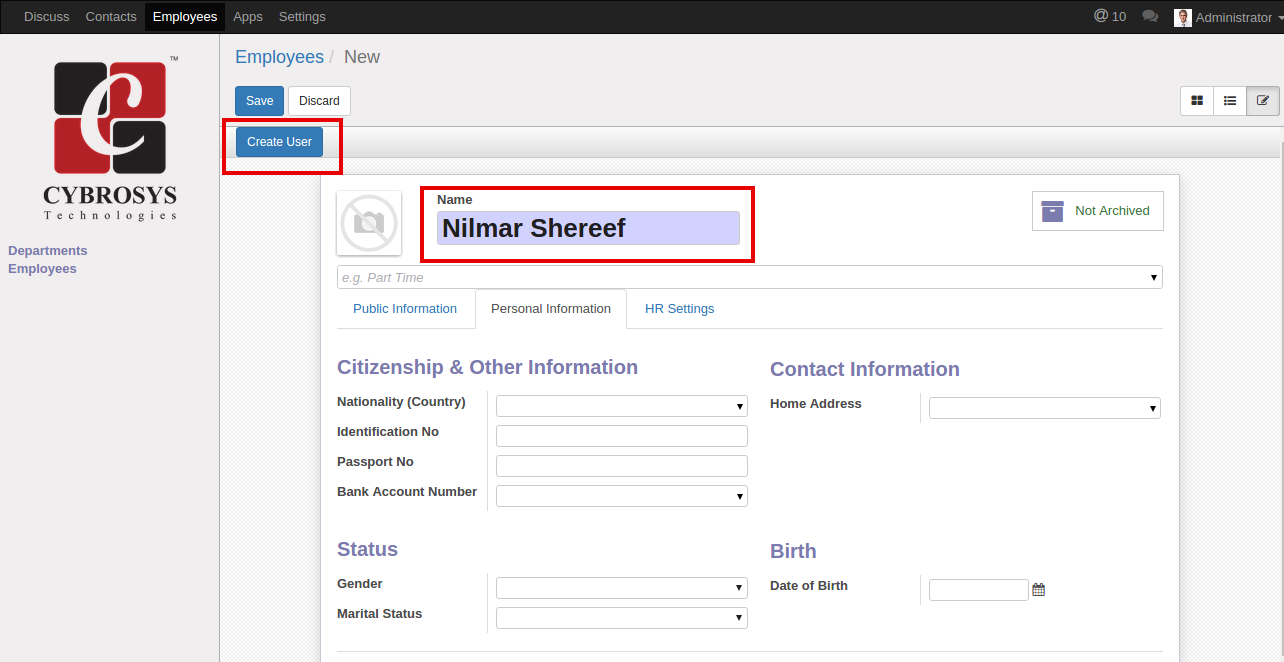Open the Departments sidebar link
The image size is (1284, 662).
(x=48, y=251)
